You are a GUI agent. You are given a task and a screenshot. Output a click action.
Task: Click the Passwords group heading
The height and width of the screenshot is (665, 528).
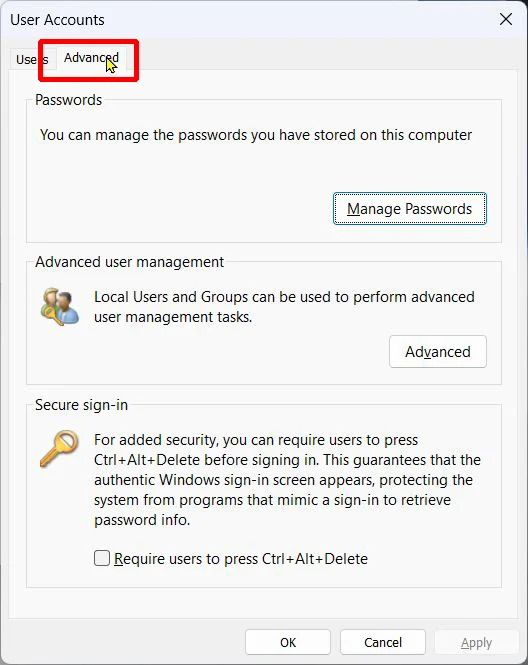pos(68,100)
